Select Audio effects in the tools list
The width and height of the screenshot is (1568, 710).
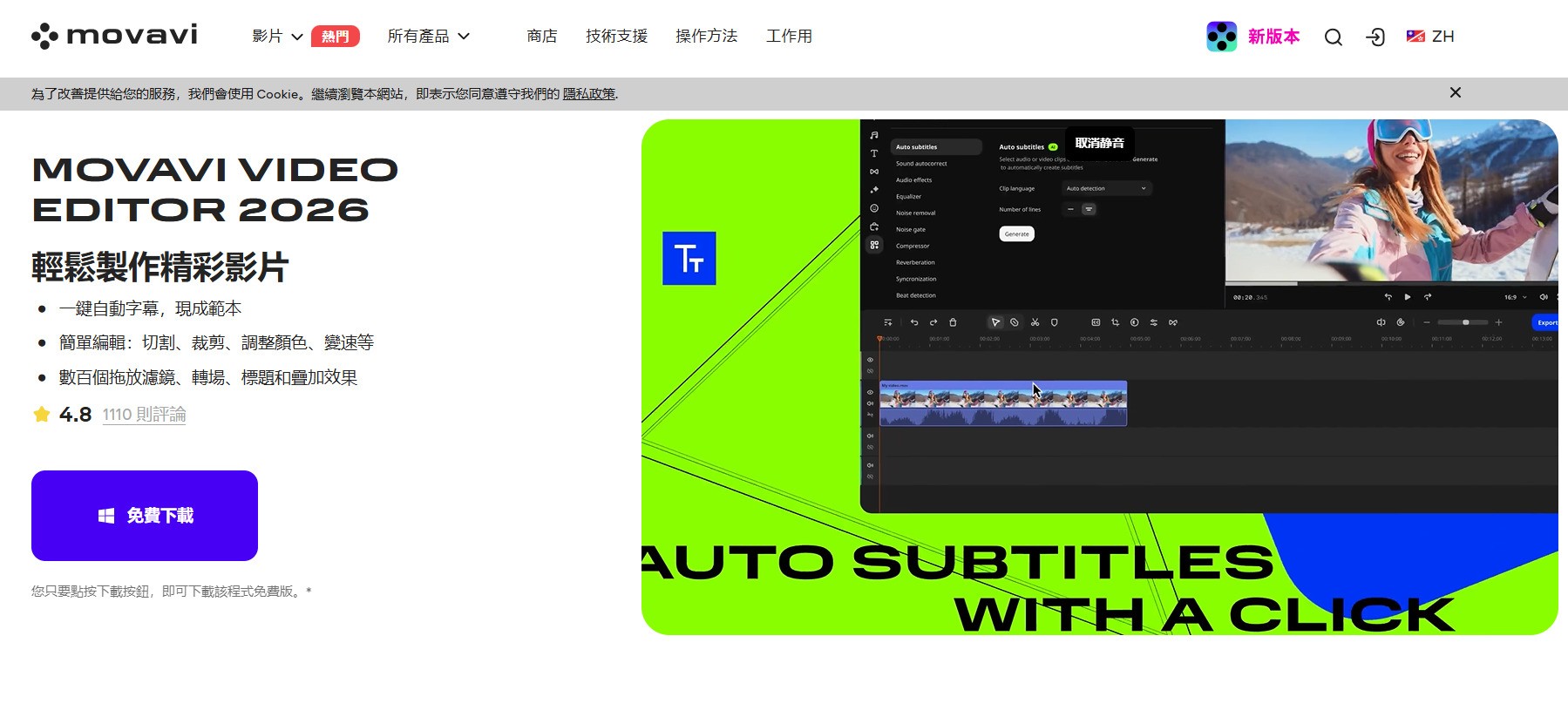pos(914,180)
